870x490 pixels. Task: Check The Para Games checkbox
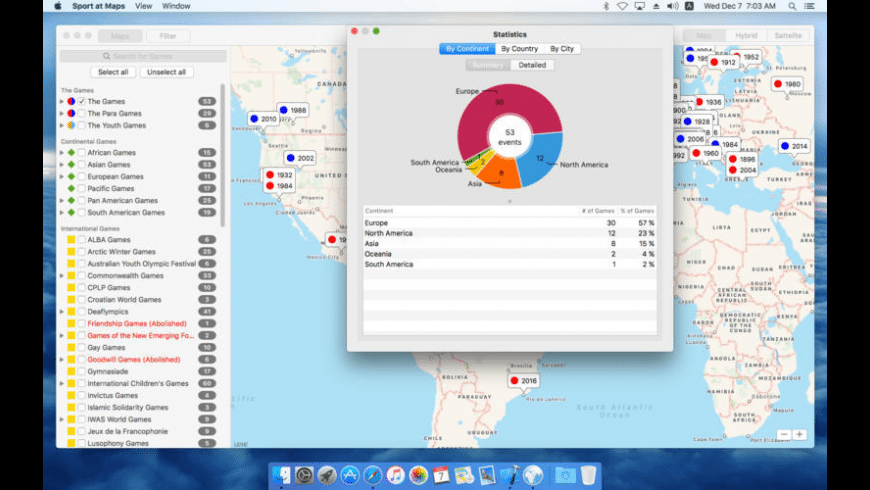82,113
